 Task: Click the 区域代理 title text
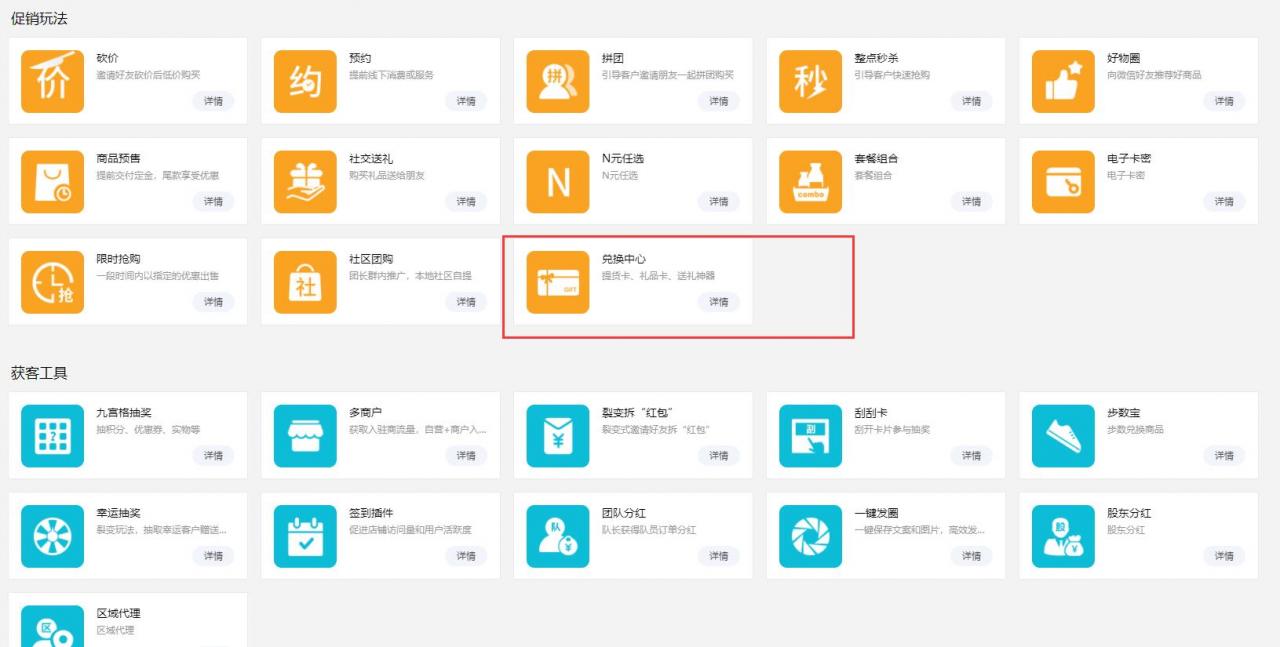(118, 613)
